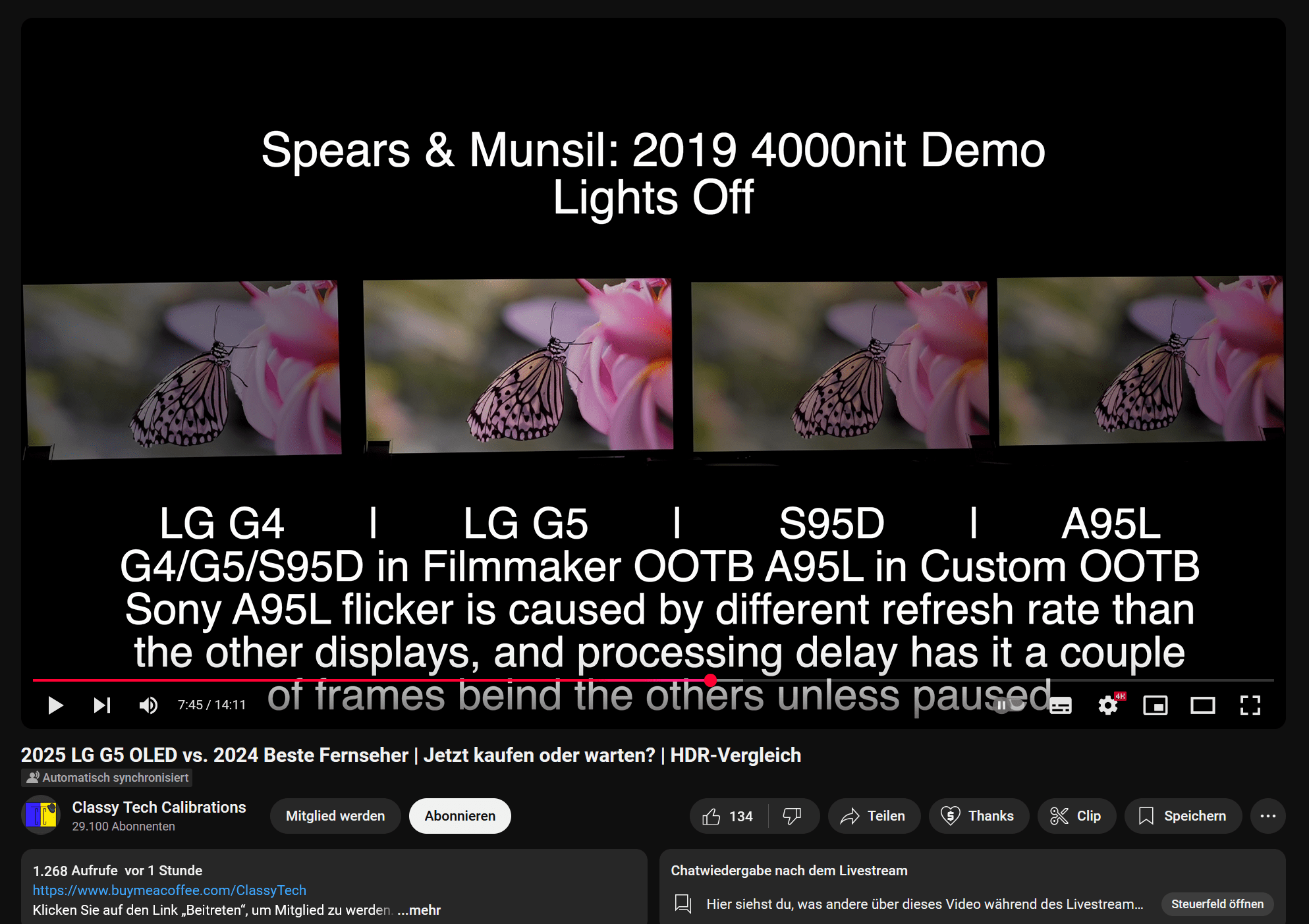
Task: Open the Classy Tech Calibrations channel name
Action: pyautogui.click(x=159, y=807)
